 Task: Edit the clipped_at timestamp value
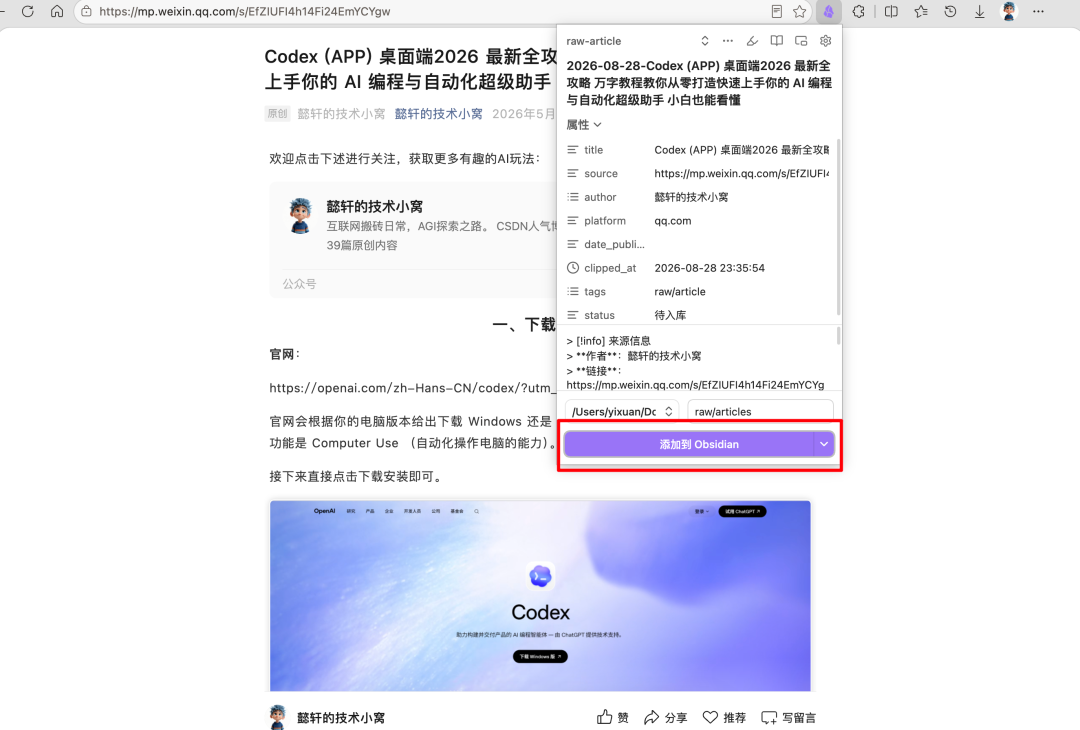coord(742,268)
